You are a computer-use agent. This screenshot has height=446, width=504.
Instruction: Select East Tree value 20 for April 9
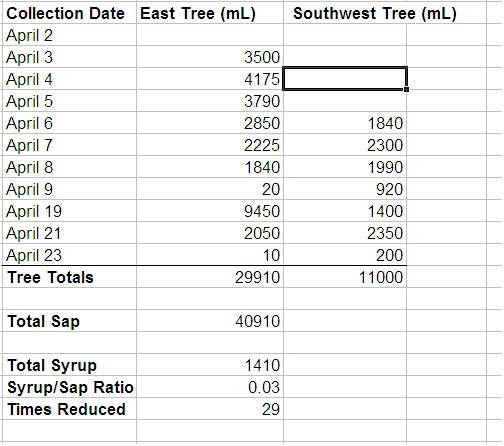pos(210,189)
